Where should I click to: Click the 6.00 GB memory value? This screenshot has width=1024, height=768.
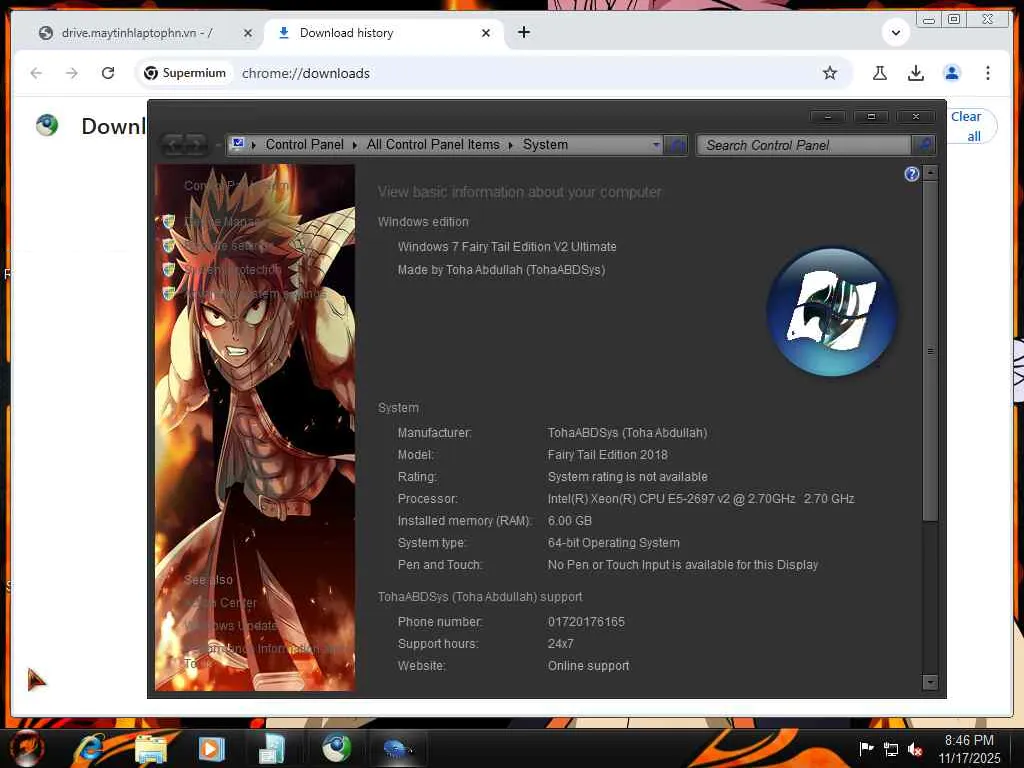(x=569, y=520)
